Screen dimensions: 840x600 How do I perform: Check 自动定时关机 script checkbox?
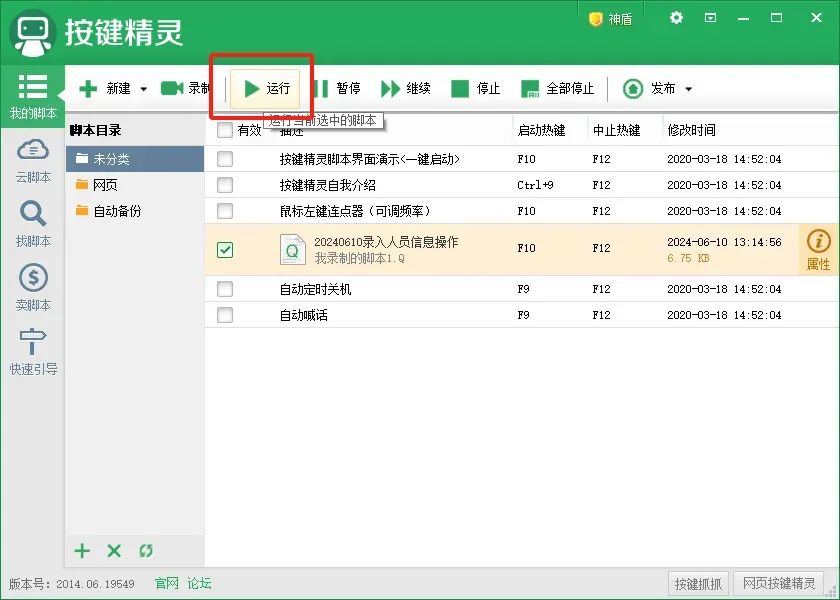point(225,289)
